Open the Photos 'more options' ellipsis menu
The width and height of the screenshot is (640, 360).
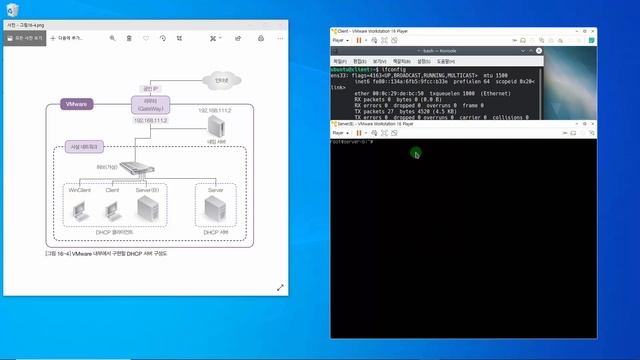pyautogui.click(x=280, y=38)
